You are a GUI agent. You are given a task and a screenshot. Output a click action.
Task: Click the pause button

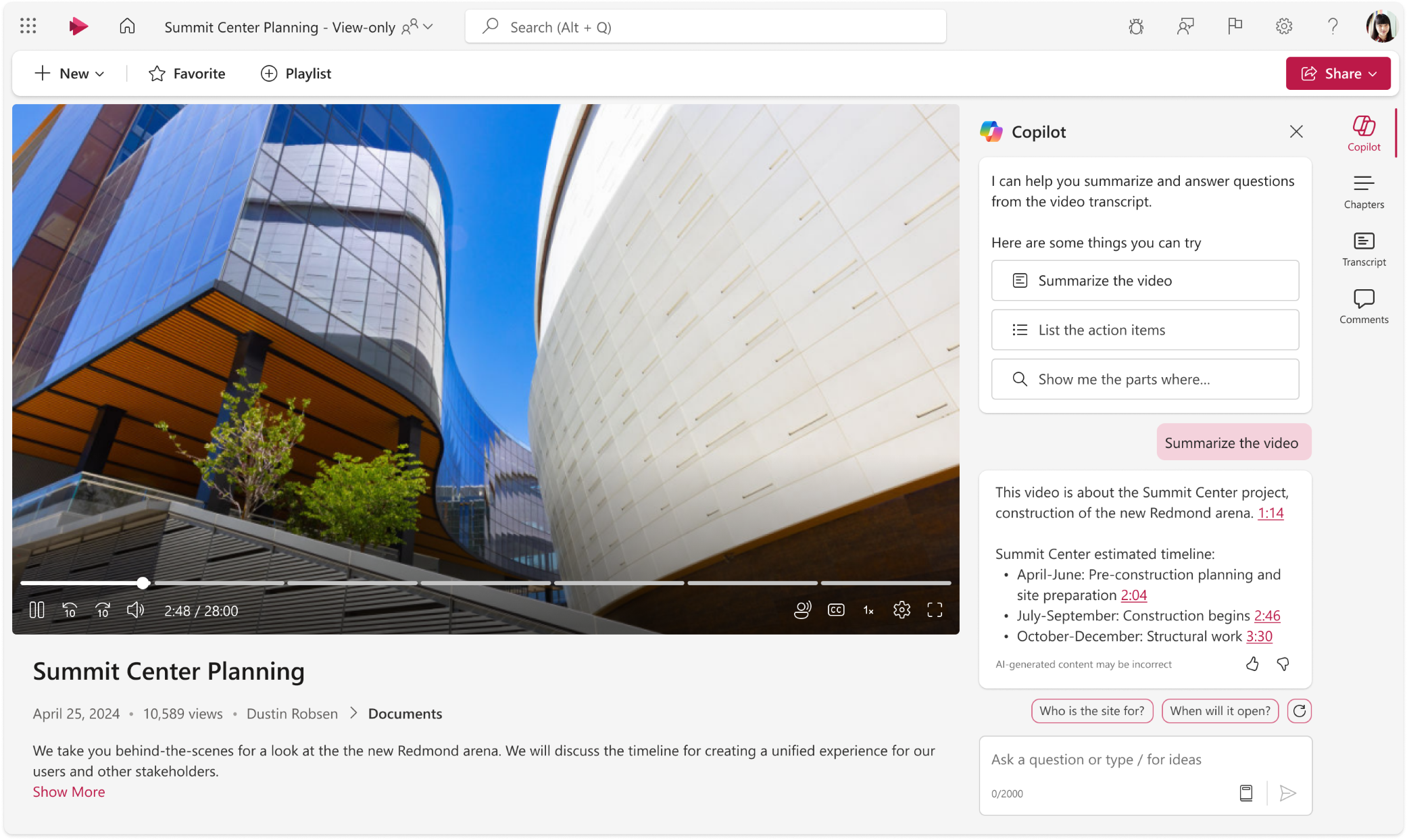[36, 610]
